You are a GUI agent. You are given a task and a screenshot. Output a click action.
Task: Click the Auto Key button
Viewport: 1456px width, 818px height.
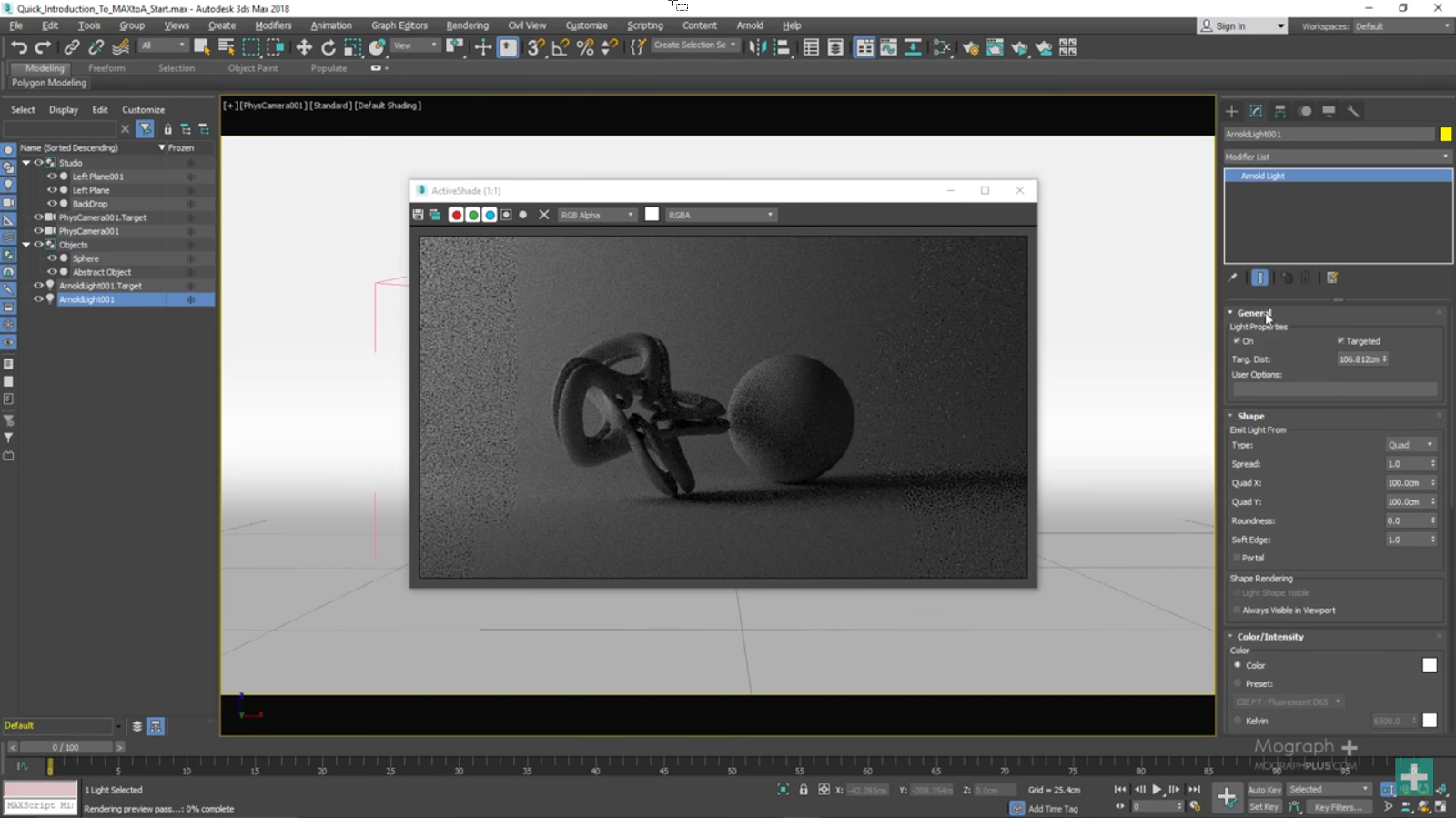1264,790
